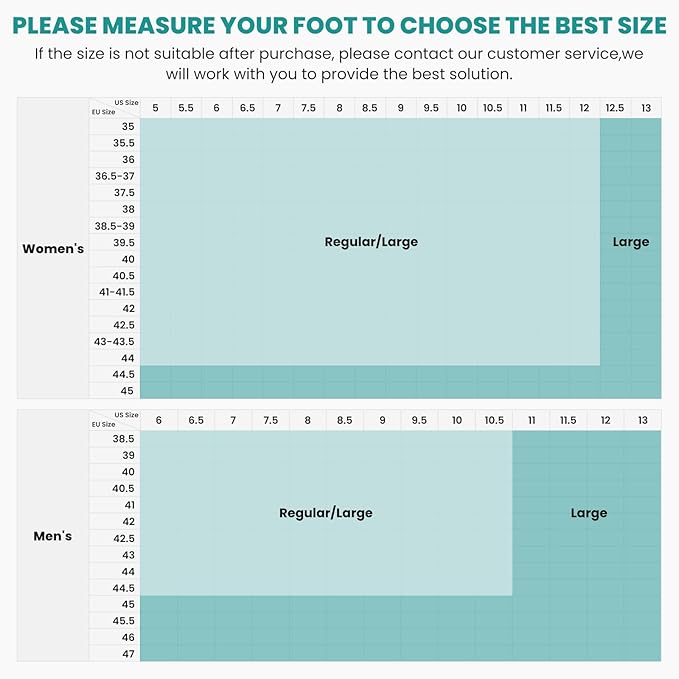Click EU size 36.5-37 in the Women's chart
Screen dimensions: 679x679
click(115, 176)
